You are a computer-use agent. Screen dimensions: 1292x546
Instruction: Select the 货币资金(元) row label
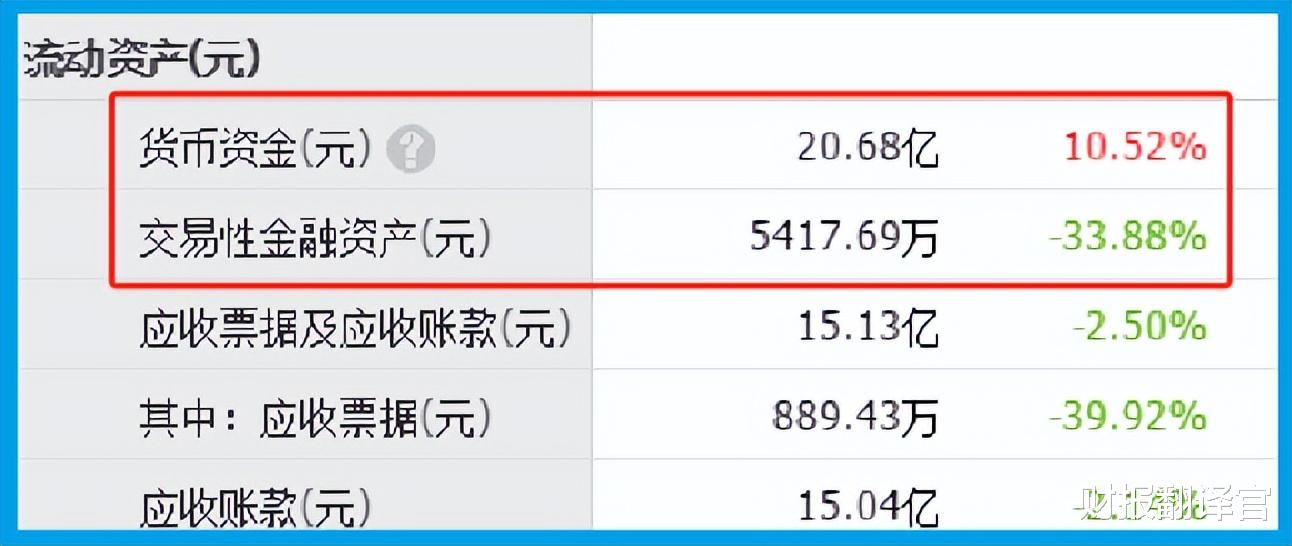click(256, 149)
